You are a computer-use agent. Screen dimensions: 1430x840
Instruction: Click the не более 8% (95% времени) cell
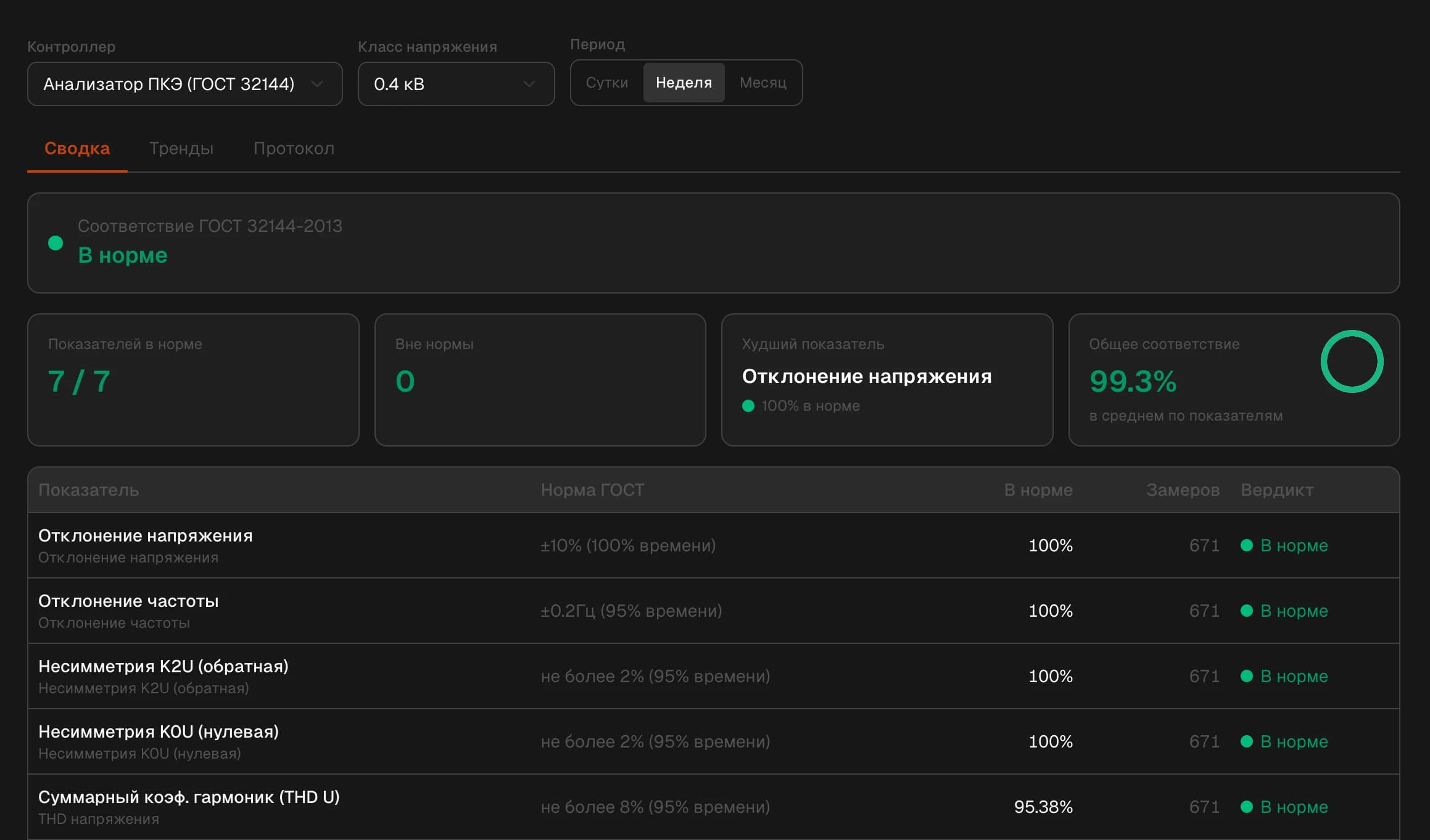655,807
